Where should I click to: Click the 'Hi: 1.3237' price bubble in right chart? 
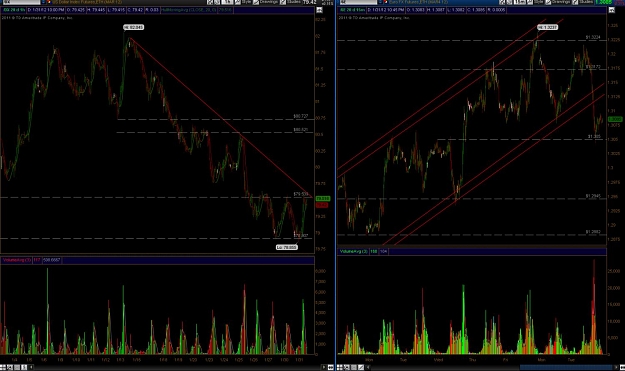coord(547,27)
